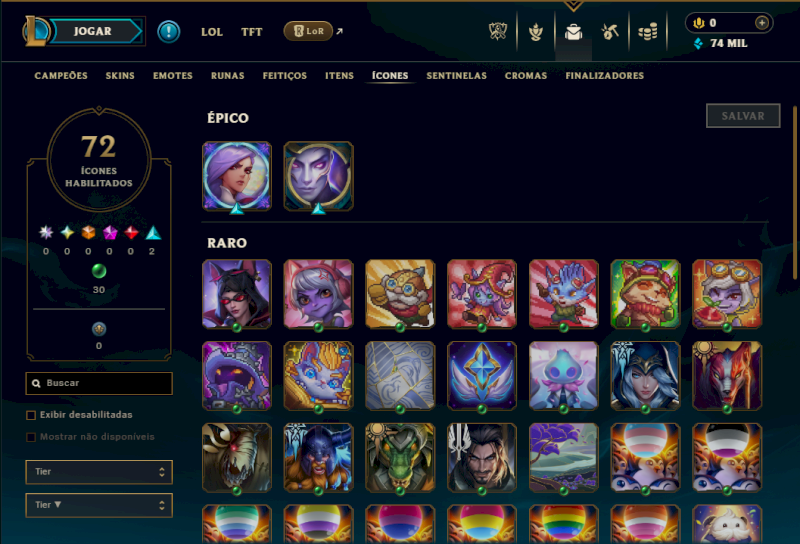800x544 pixels.
Task: Open the first Tier dropdown
Action: coord(99,472)
